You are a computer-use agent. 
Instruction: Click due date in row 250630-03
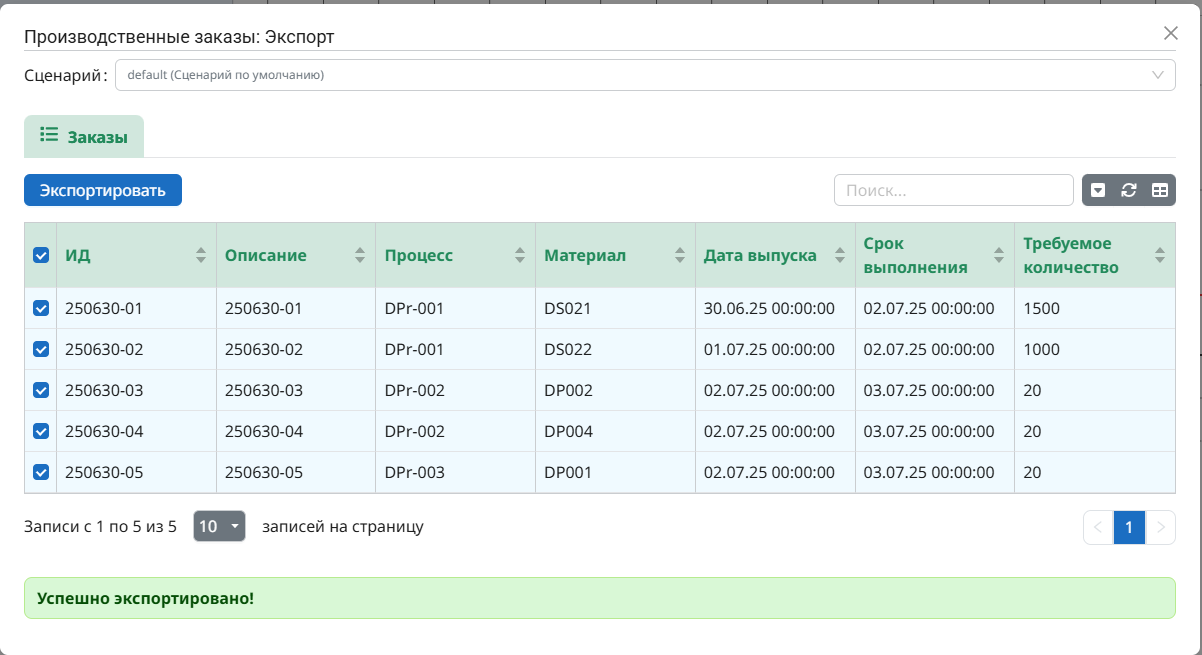tap(935, 391)
